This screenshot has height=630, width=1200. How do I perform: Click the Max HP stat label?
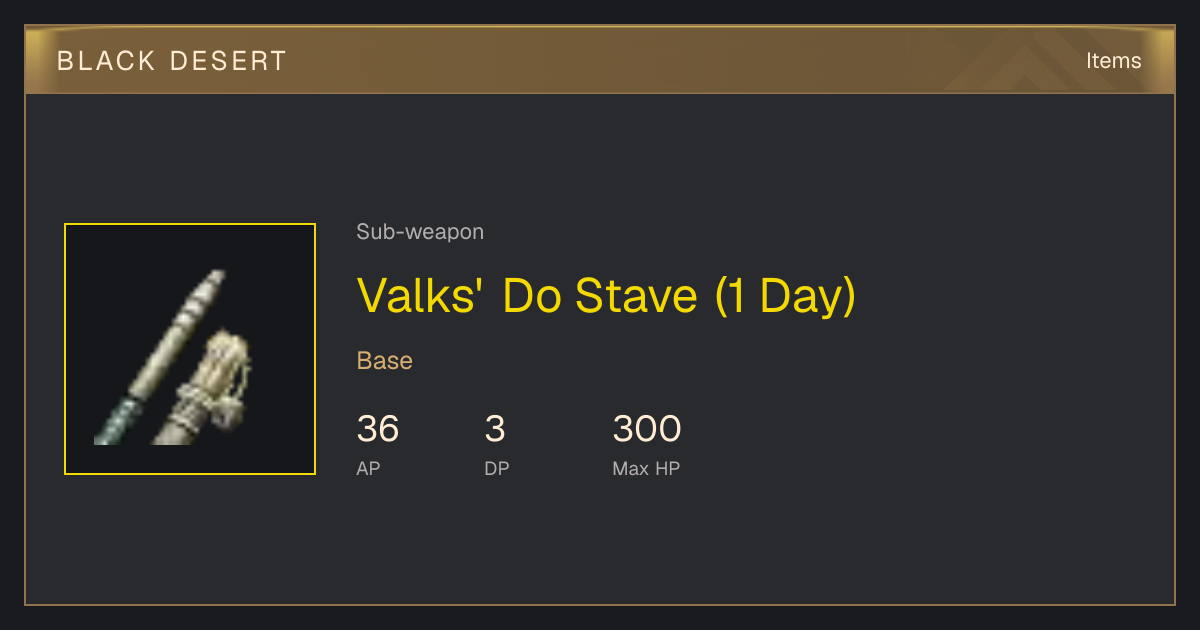[646, 468]
